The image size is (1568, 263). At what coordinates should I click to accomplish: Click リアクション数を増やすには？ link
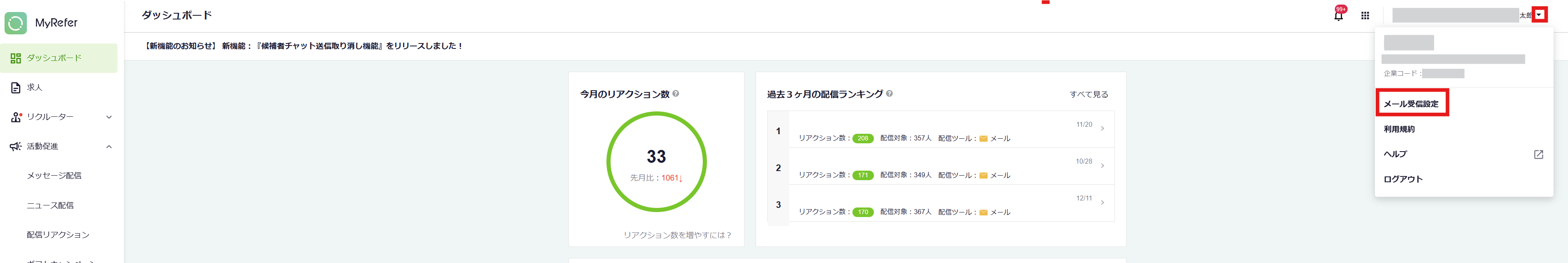[677, 235]
